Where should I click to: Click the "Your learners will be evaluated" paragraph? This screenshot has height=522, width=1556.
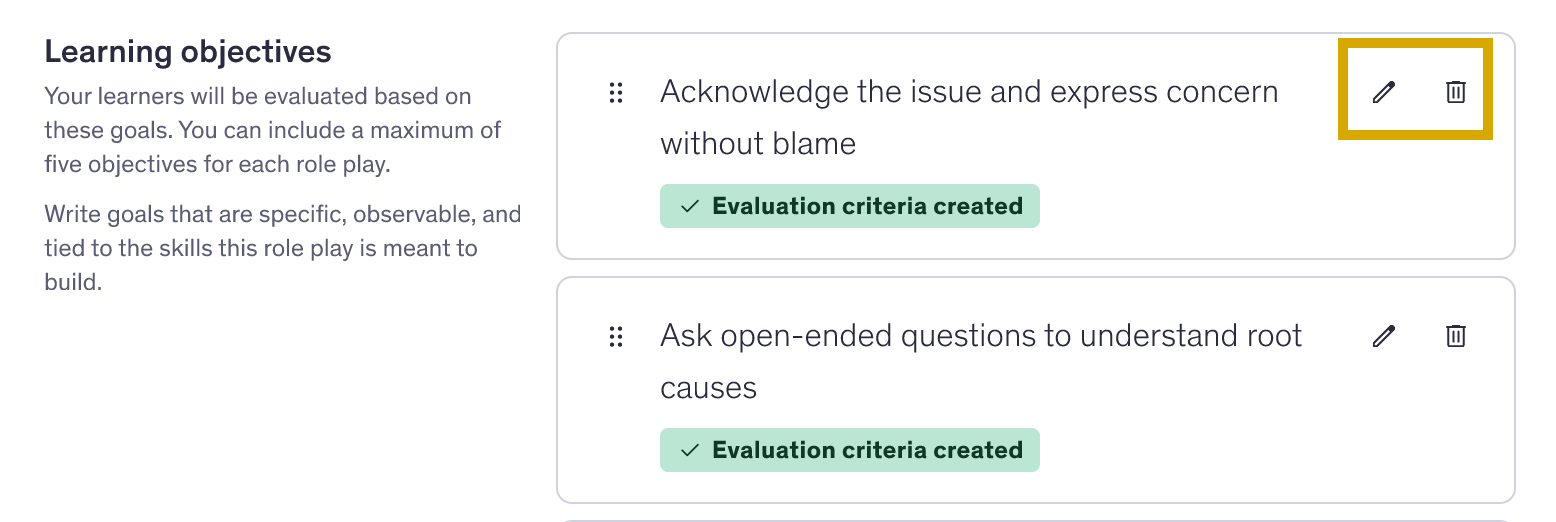[273, 131]
